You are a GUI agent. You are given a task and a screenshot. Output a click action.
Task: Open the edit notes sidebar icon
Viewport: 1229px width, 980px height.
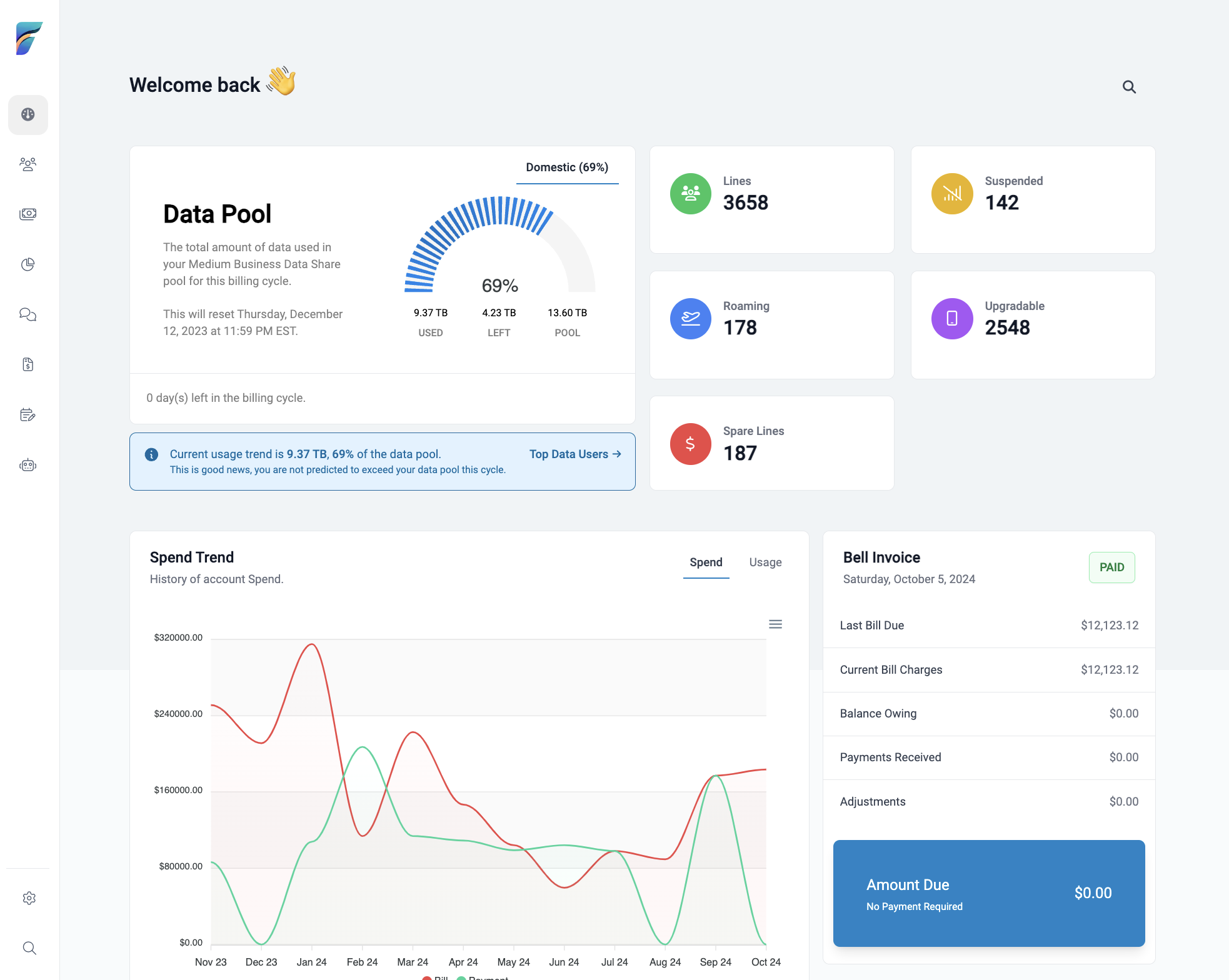click(28, 414)
